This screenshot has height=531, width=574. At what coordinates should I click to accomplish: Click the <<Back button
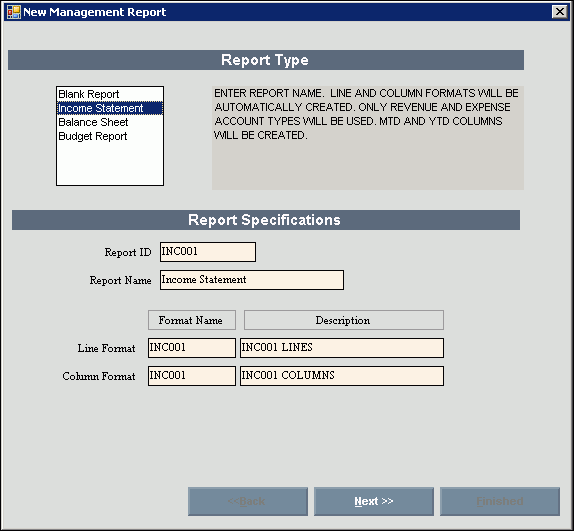(248, 501)
